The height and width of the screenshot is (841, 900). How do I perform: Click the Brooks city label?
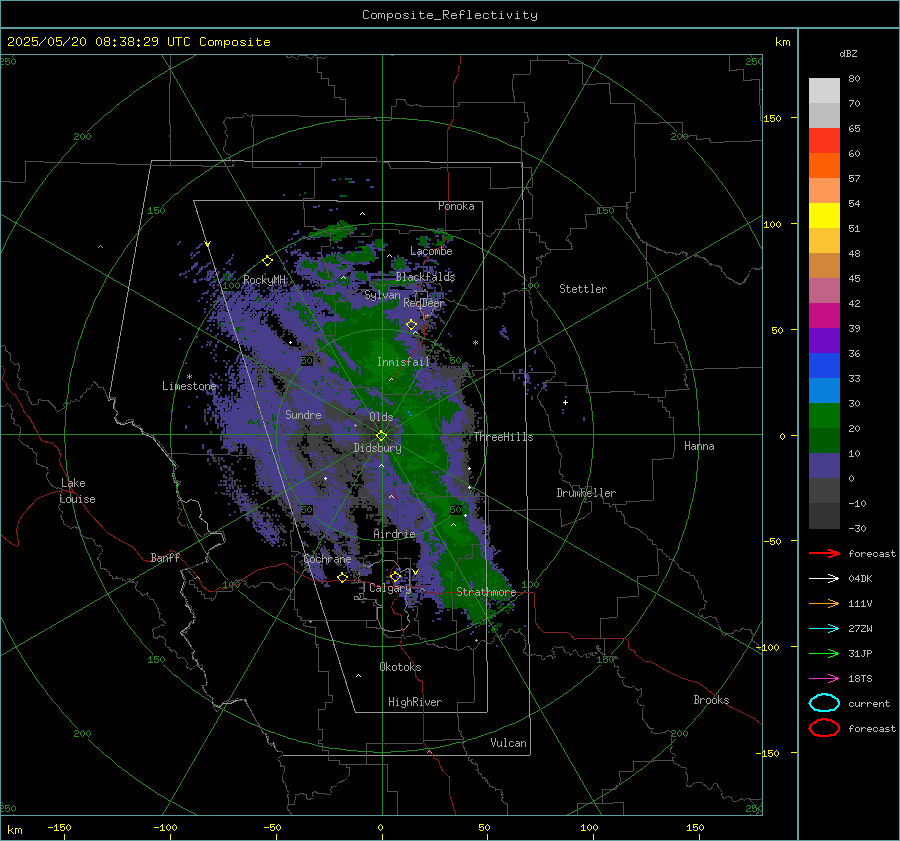click(711, 700)
